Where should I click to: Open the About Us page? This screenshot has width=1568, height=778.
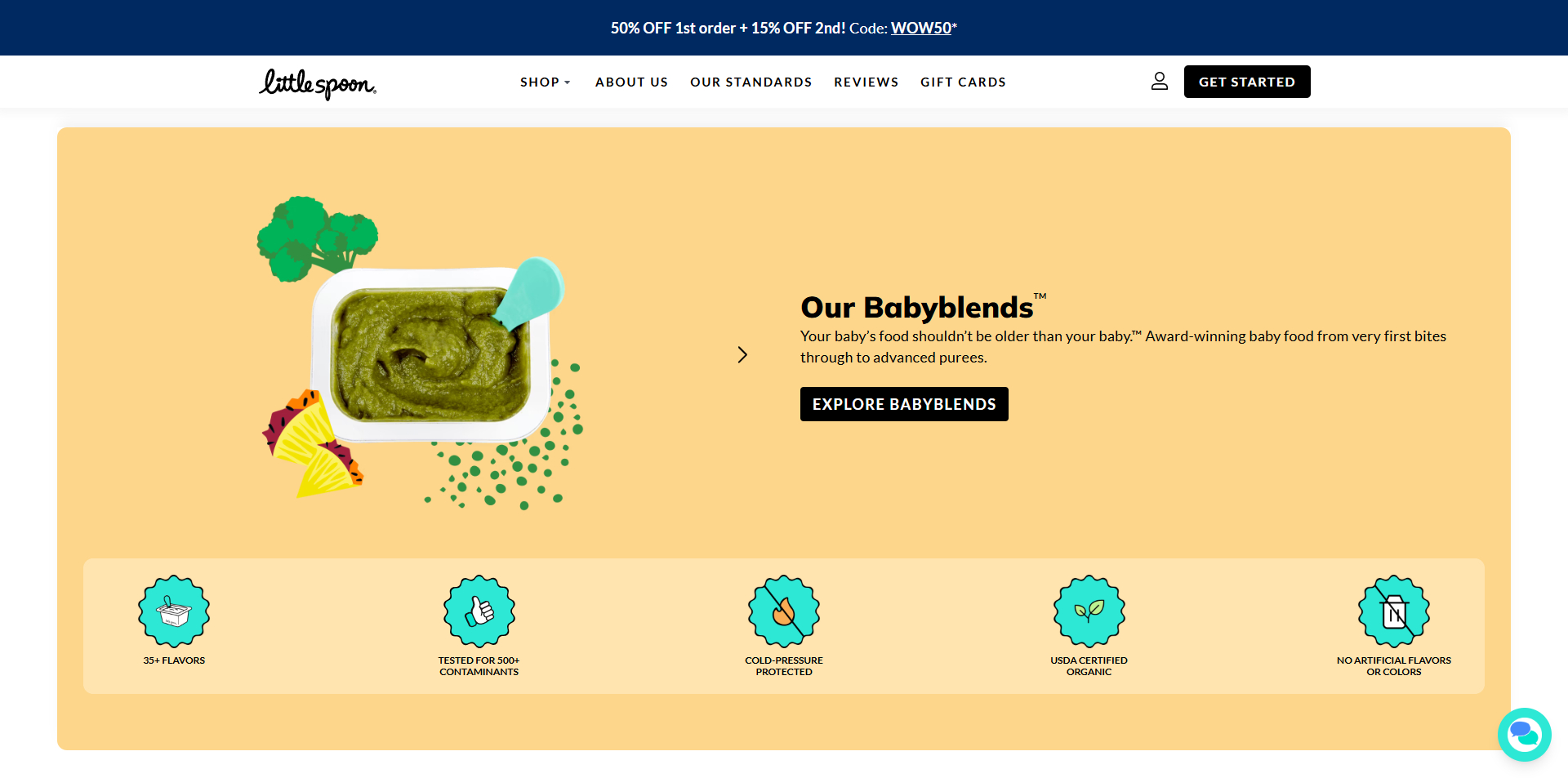(x=631, y=82)
